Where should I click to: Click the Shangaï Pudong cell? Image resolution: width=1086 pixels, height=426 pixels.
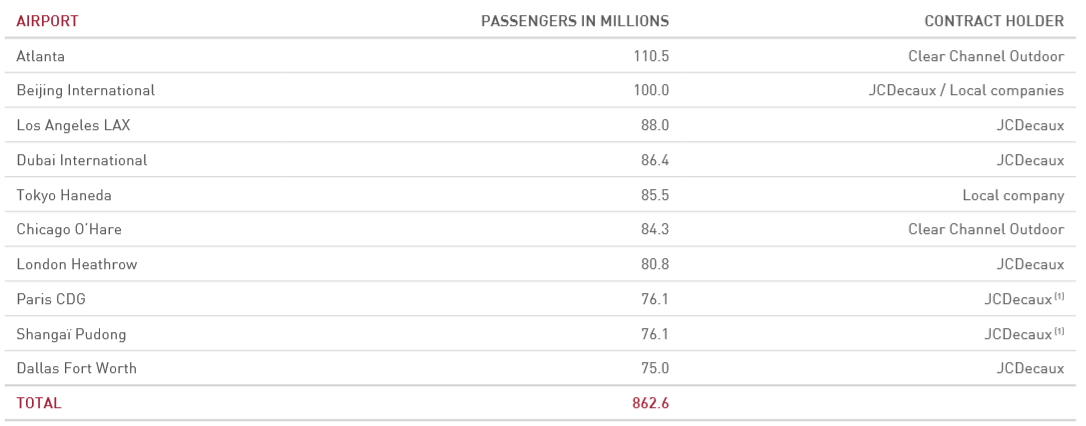[x=71, y=334]
